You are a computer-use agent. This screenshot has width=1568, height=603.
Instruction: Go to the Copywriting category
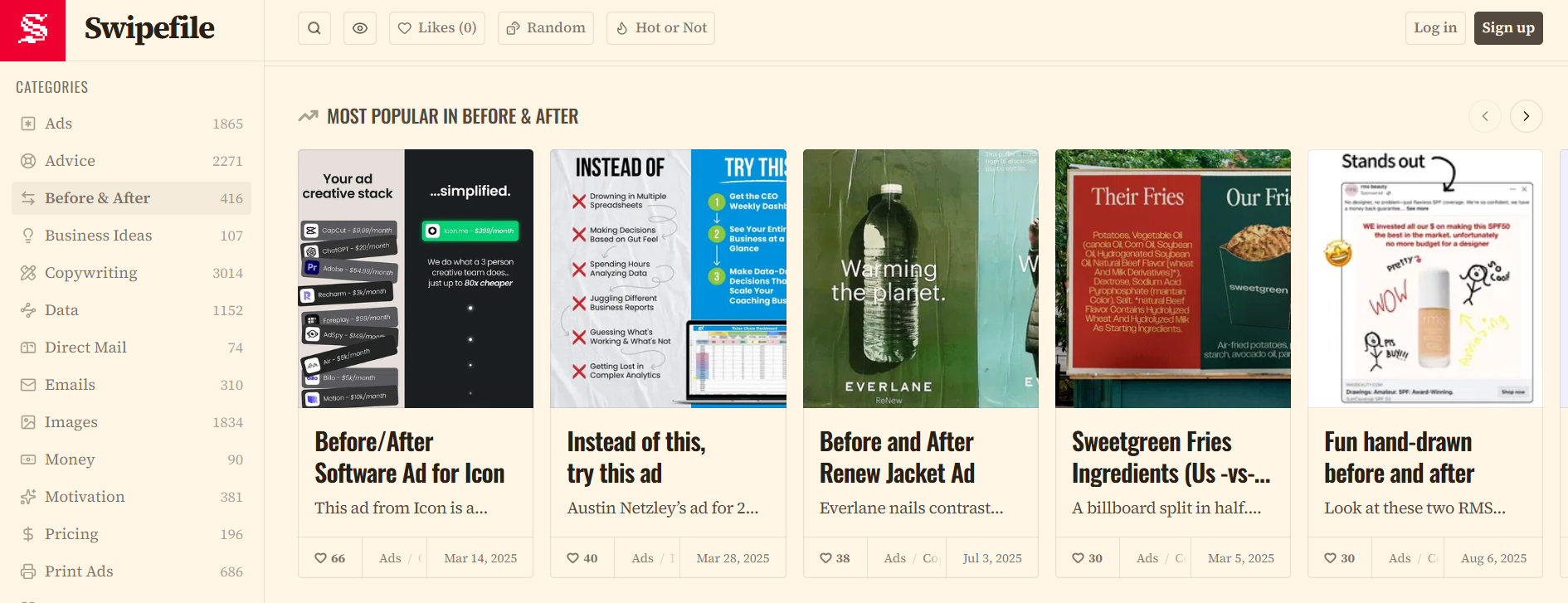pyautogui.click(x=131, y=273)
